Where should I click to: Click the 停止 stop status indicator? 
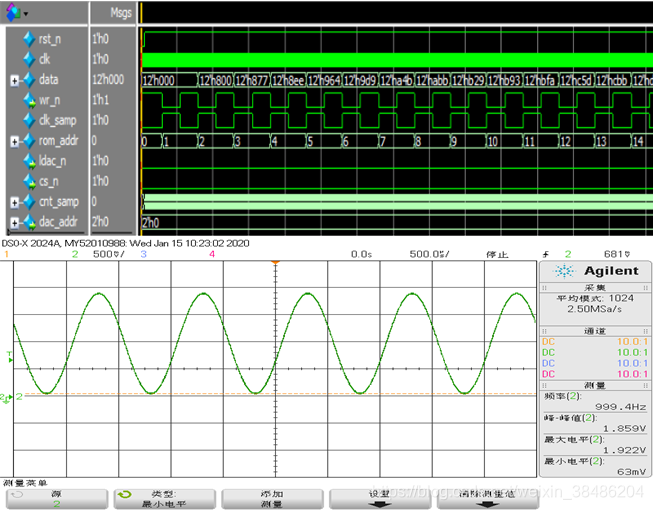(497, 254)
